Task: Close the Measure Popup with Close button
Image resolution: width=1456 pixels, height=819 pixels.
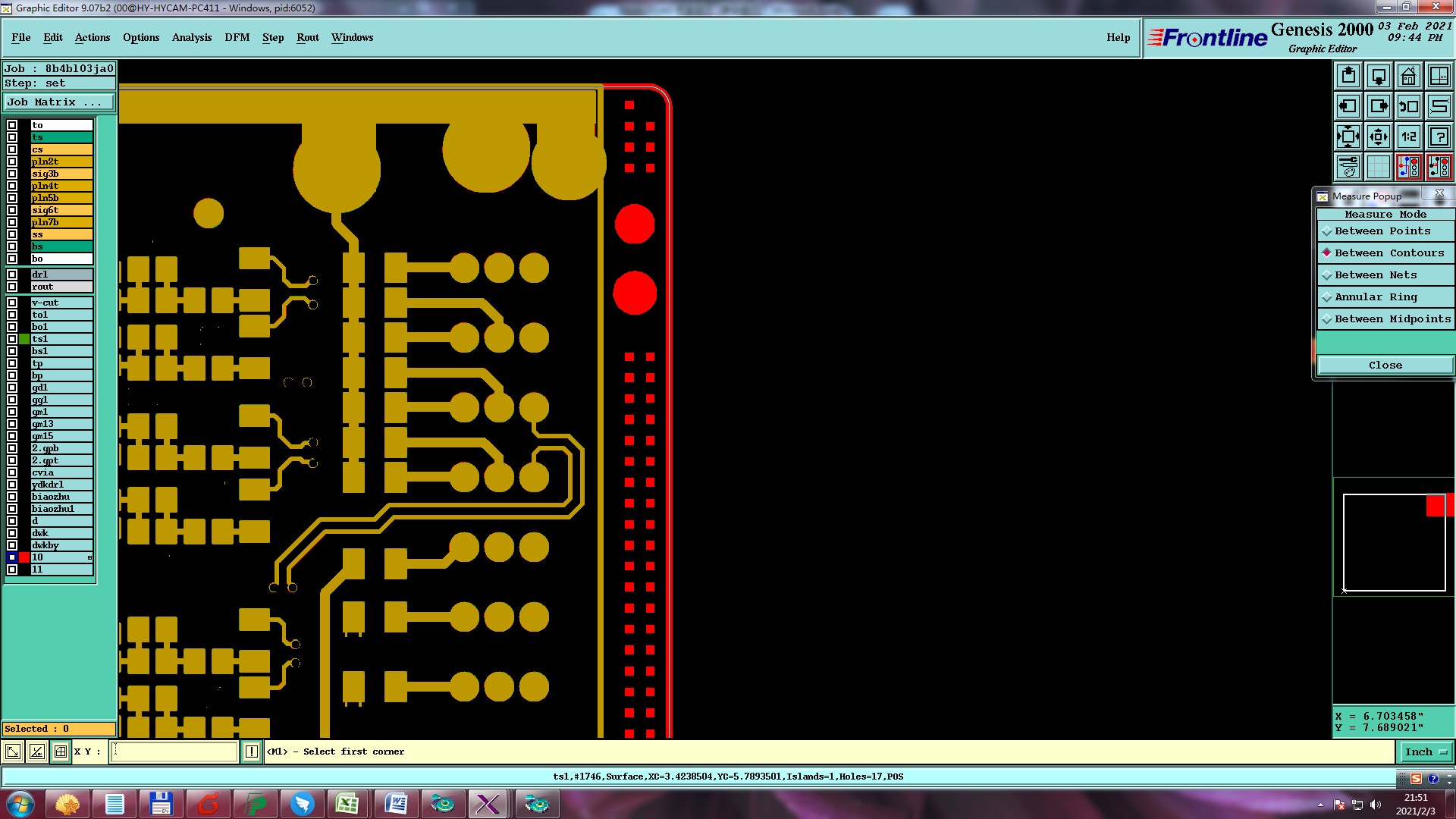Action: tap(1385, 366)
